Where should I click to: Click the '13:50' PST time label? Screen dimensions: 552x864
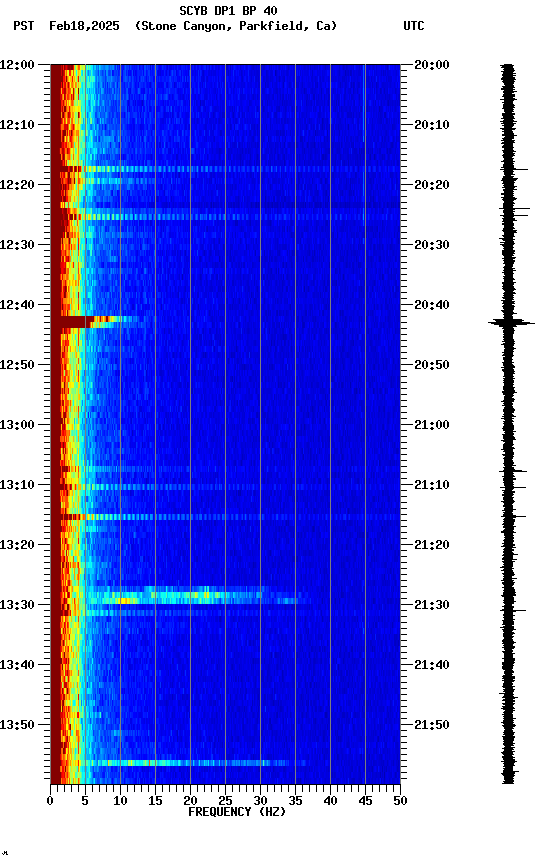(17, 726)
